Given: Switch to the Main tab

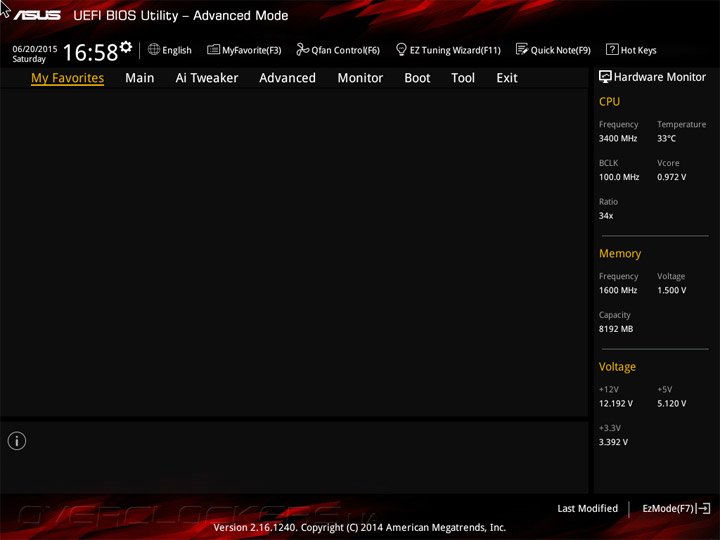Looking at the screenshot, I should (x=140, y=78).
